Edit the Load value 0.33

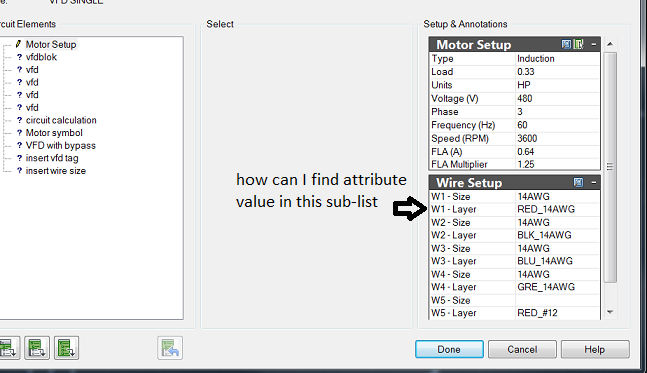tap(557, 72)
